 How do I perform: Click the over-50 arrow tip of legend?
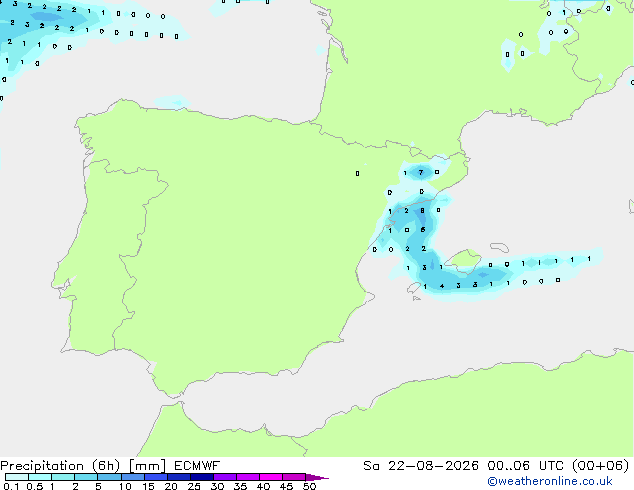pyautogui.click(x=317, y=477)
